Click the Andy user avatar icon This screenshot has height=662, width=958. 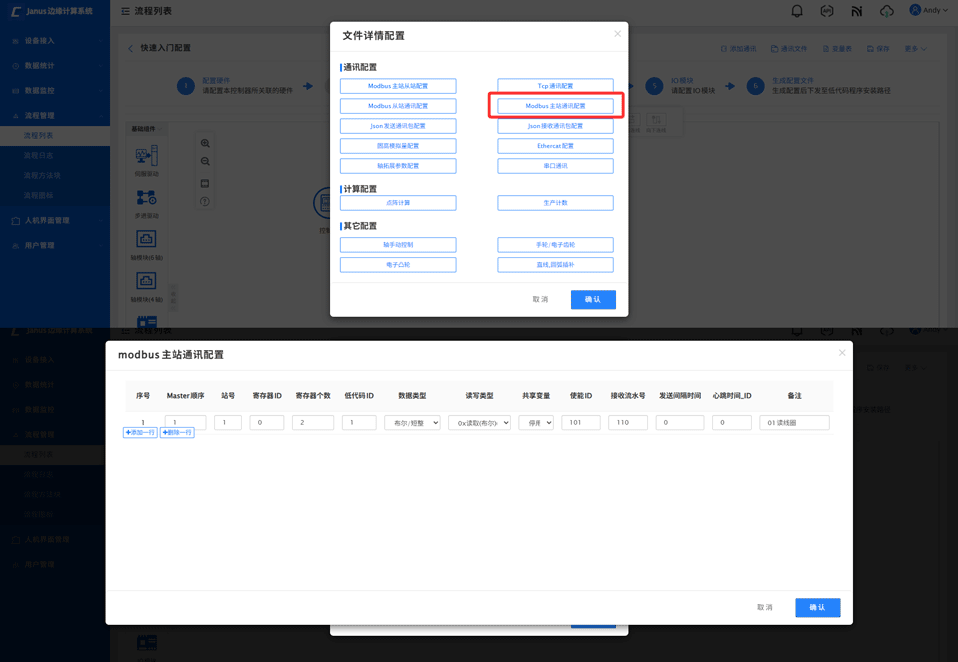pyautogui.click(x=914, y=10)
